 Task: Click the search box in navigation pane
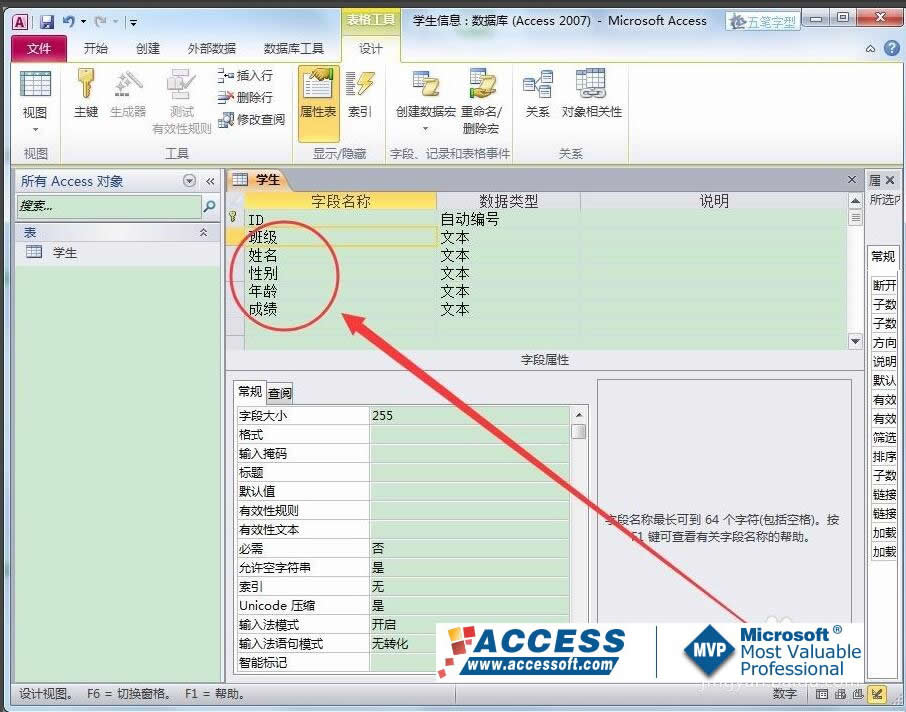coord(109,206)
